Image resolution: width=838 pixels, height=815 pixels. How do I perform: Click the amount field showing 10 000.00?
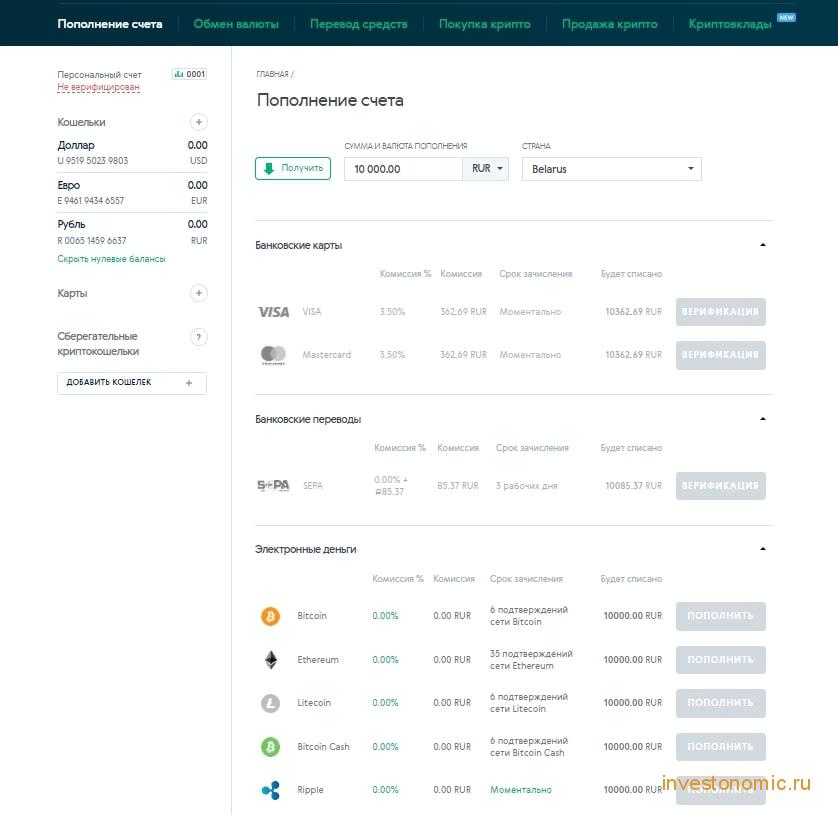pyautogui.click(x=403, y=169)
